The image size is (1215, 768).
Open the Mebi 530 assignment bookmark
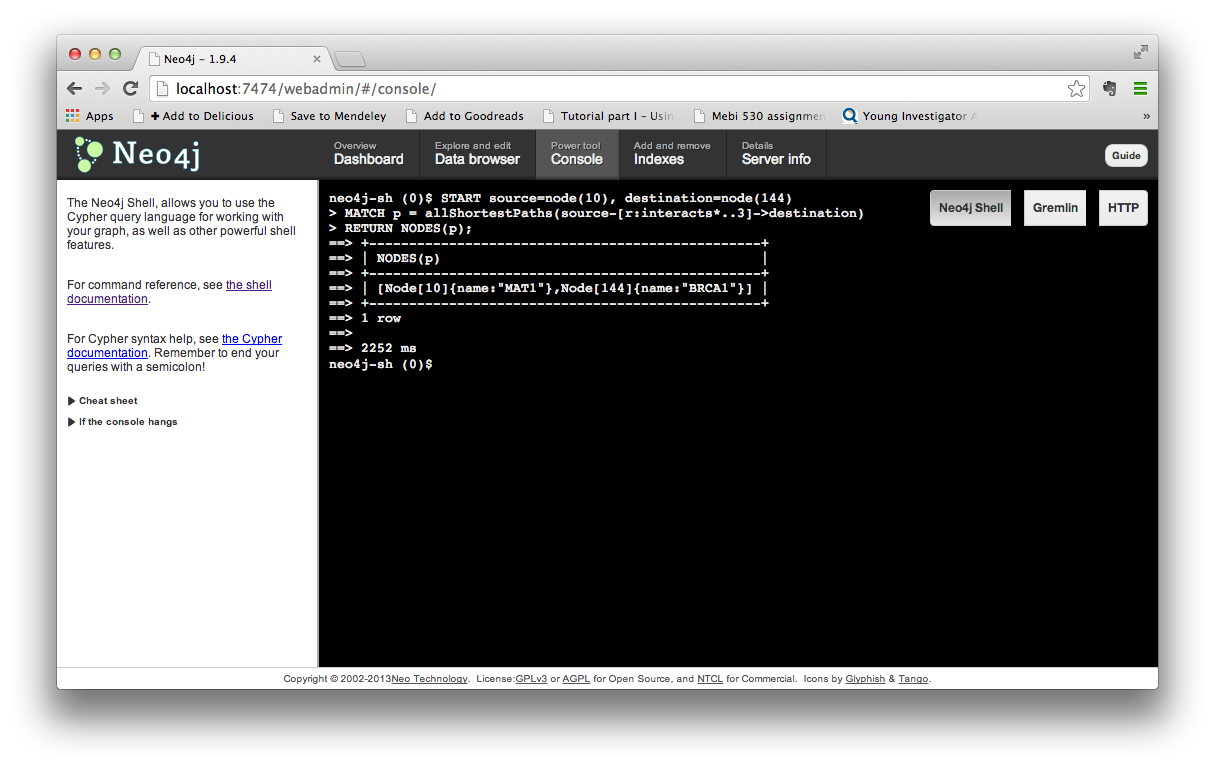coord(759,116)
